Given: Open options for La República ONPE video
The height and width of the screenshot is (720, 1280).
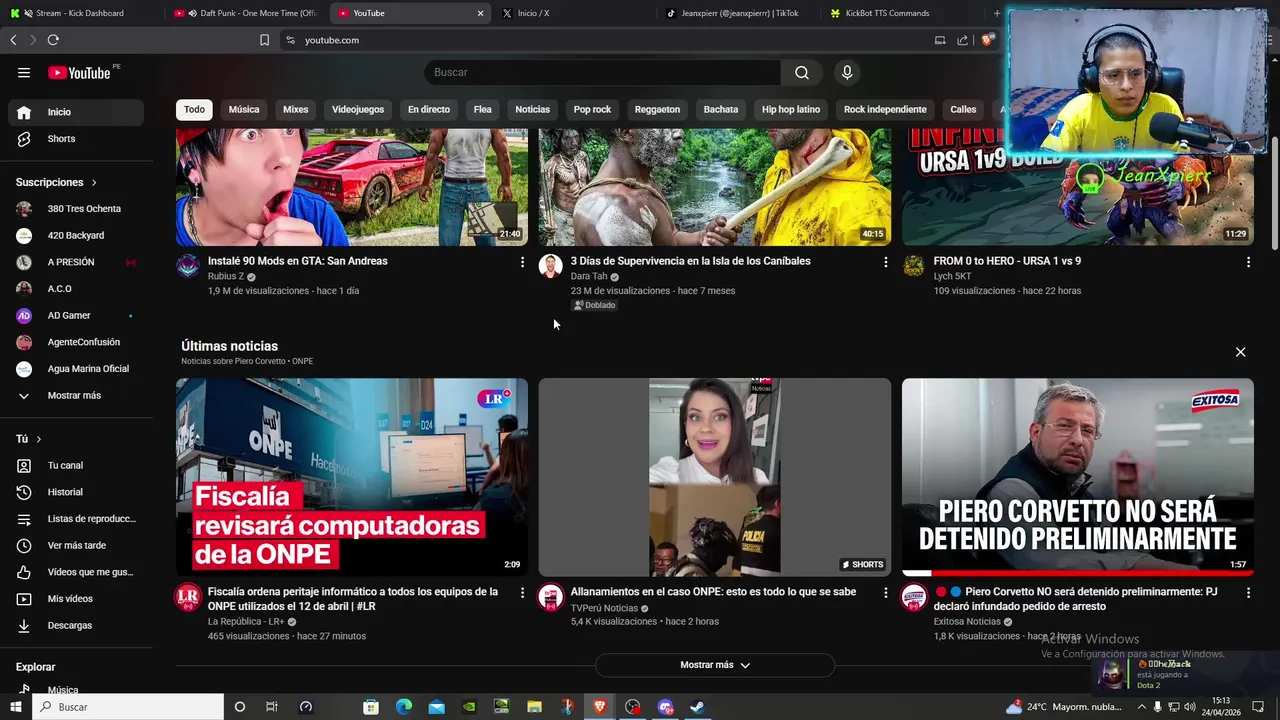Looking at the screenshot, I should (x=522, y=593).
